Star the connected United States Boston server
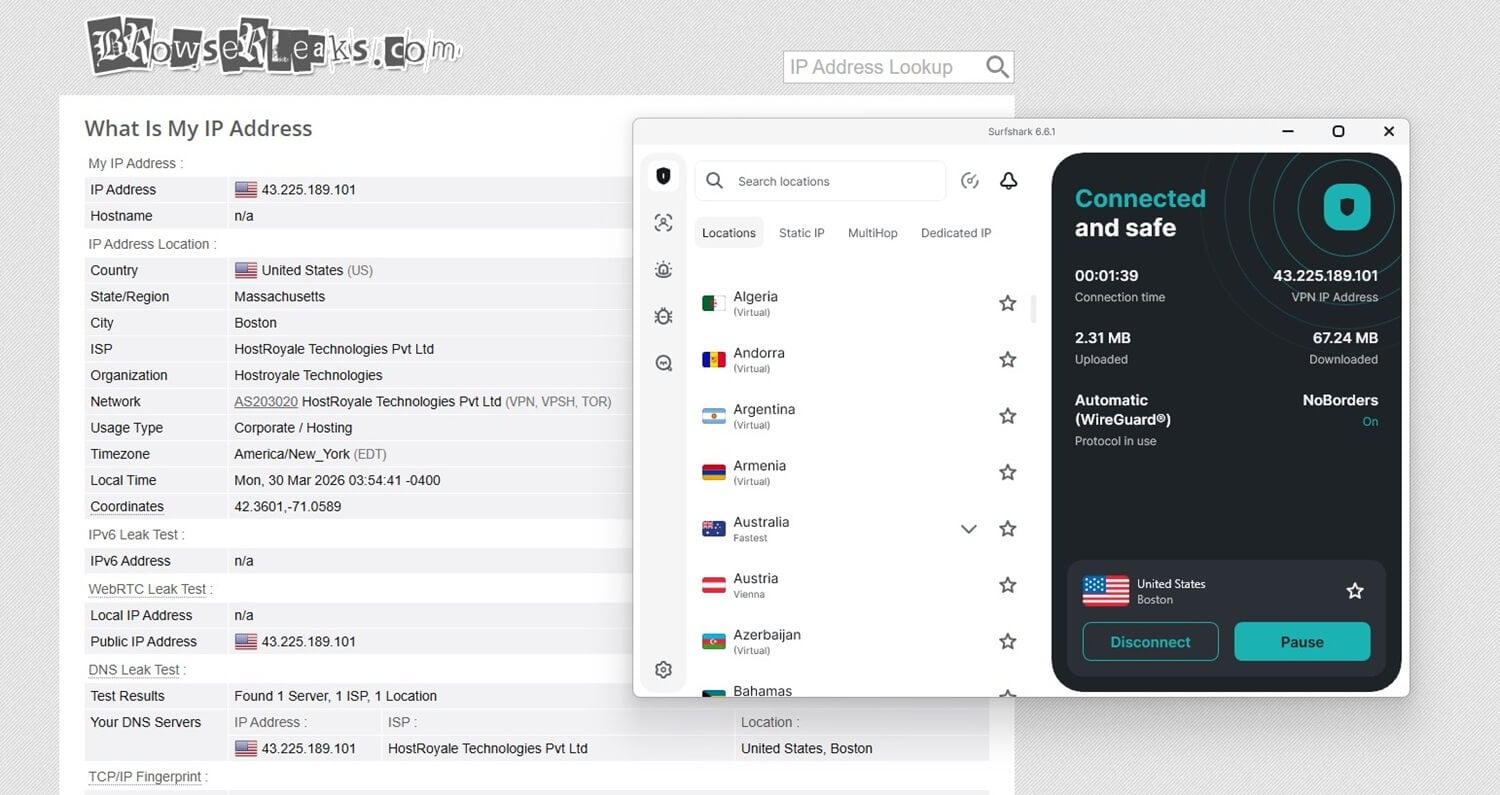1500x795 pixels. click(1354, 591)
